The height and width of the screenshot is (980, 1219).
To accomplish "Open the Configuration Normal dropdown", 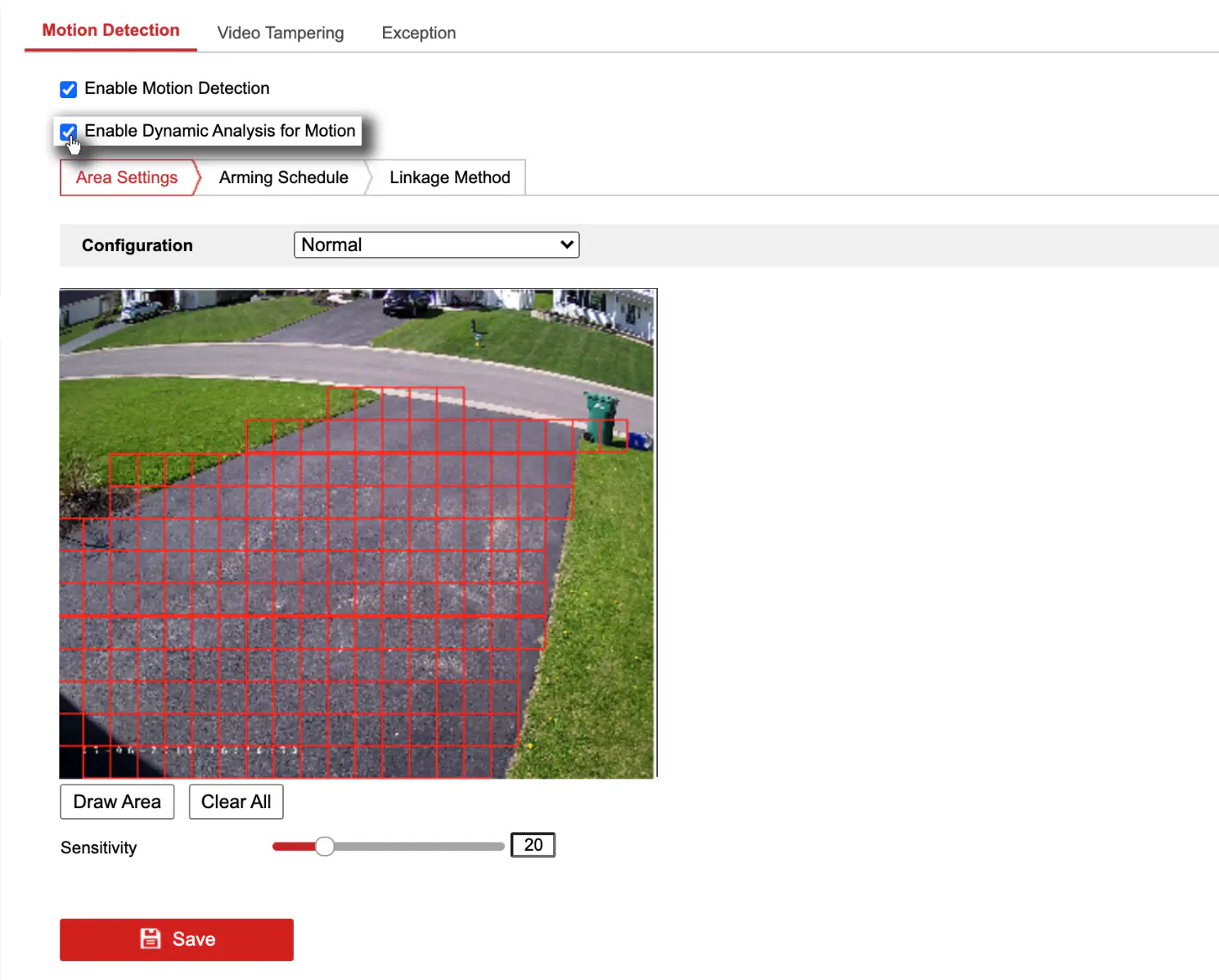I will coord(436,245).
